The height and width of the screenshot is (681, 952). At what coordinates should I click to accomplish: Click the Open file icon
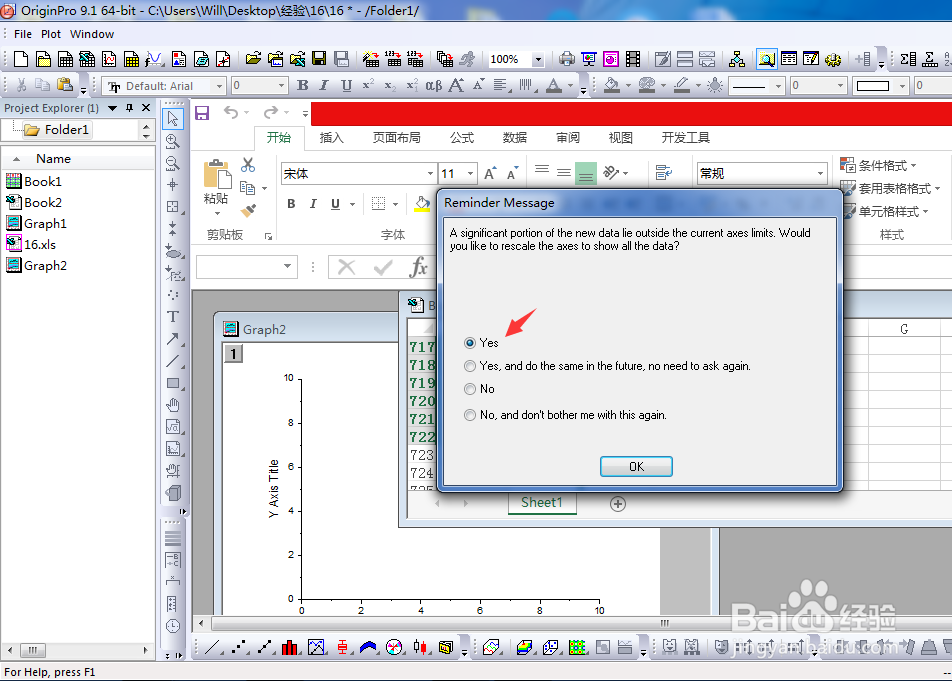pos(253,59)
